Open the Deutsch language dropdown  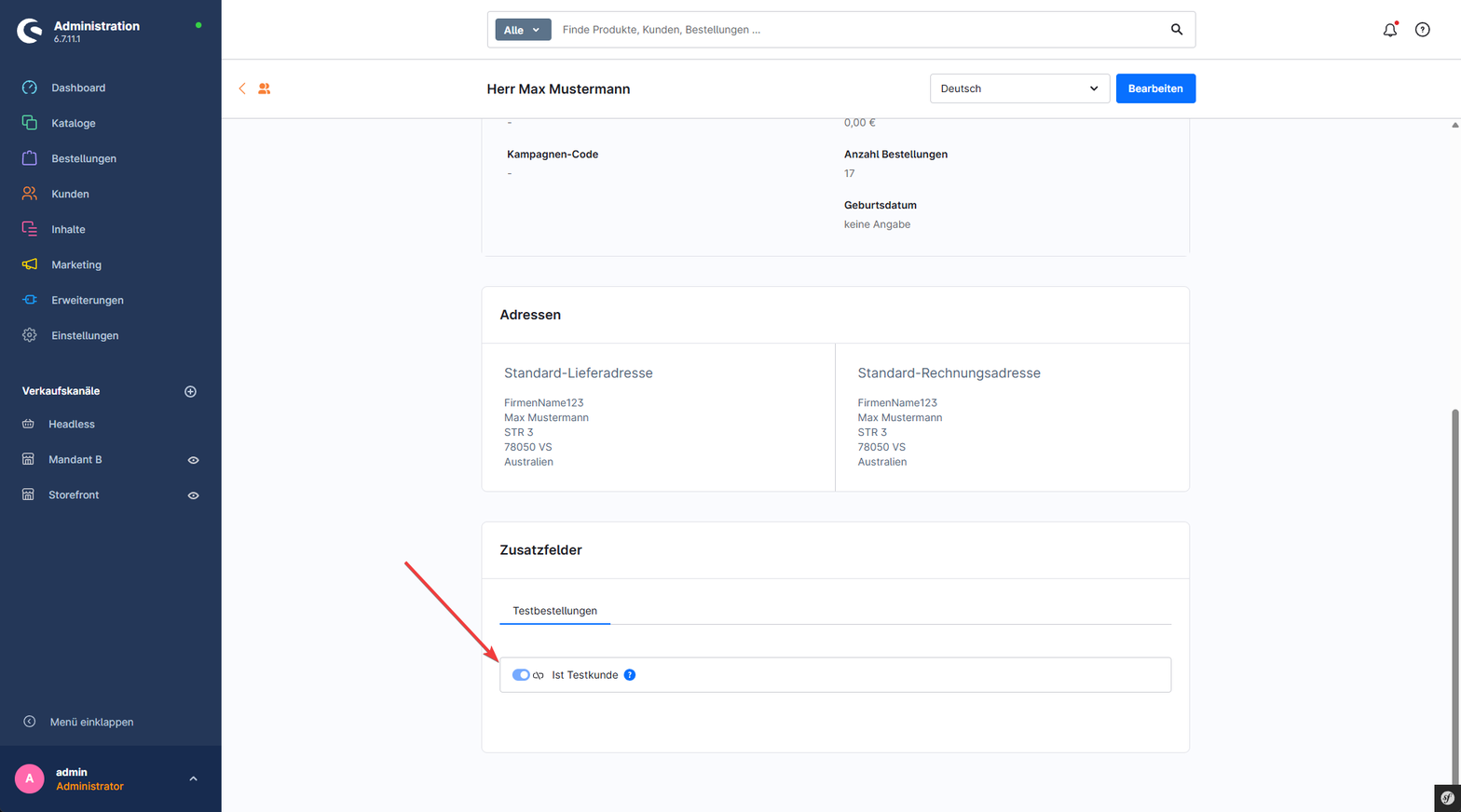point(1019,88)
